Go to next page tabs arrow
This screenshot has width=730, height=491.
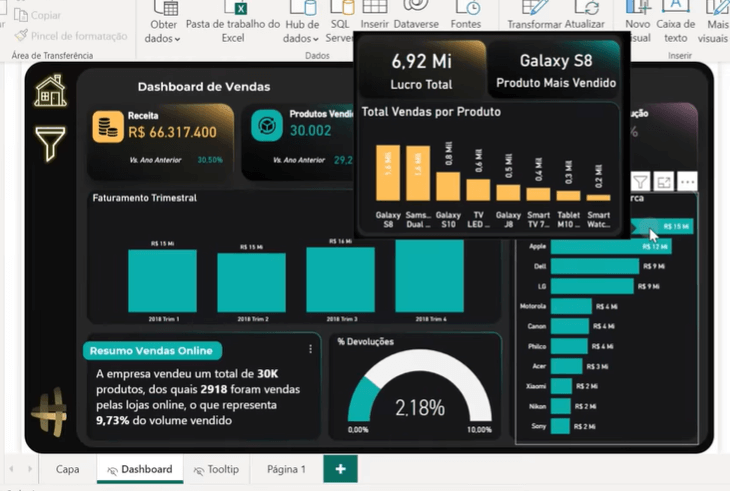29,469
